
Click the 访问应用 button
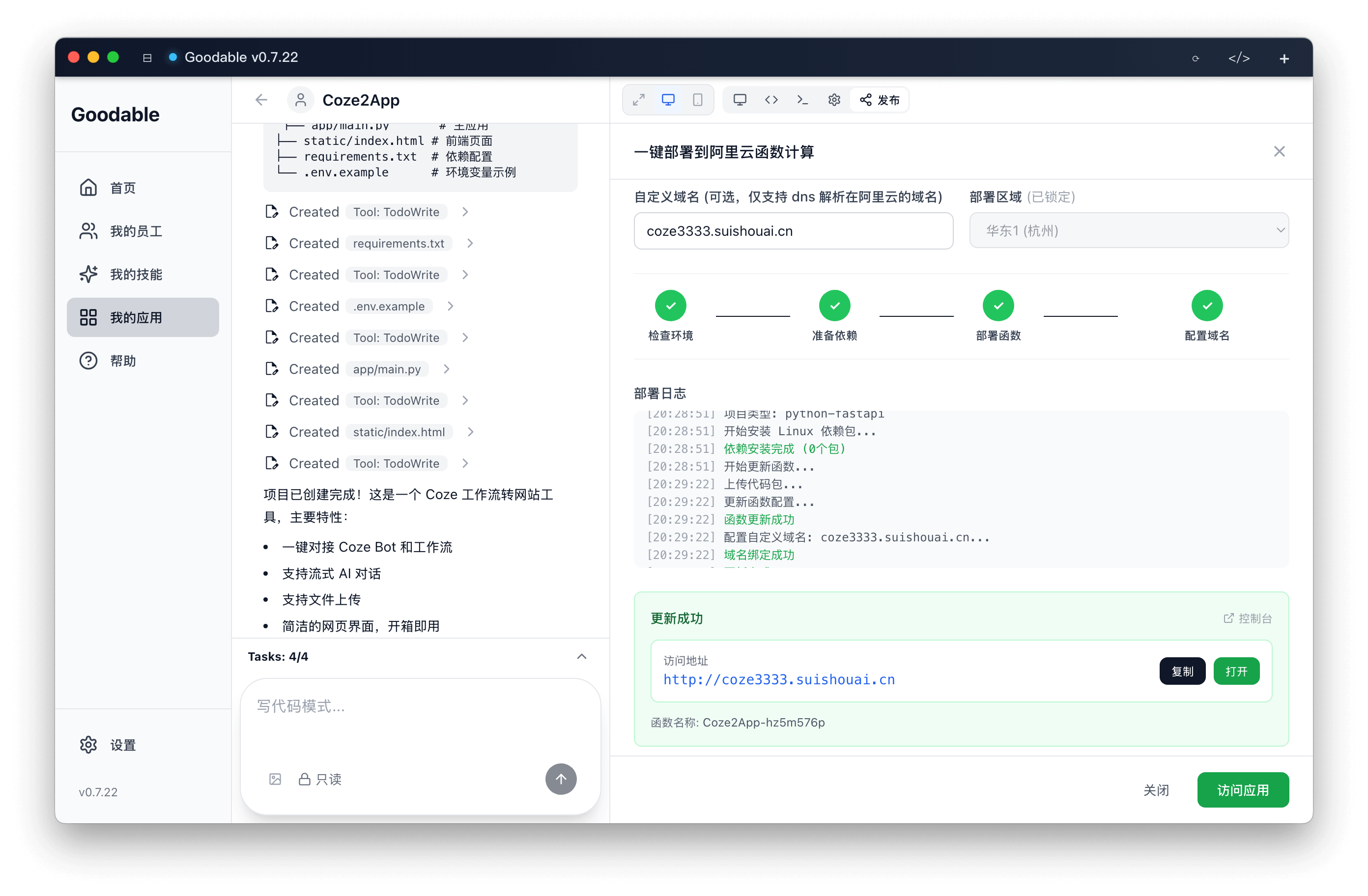point(1242,790)
